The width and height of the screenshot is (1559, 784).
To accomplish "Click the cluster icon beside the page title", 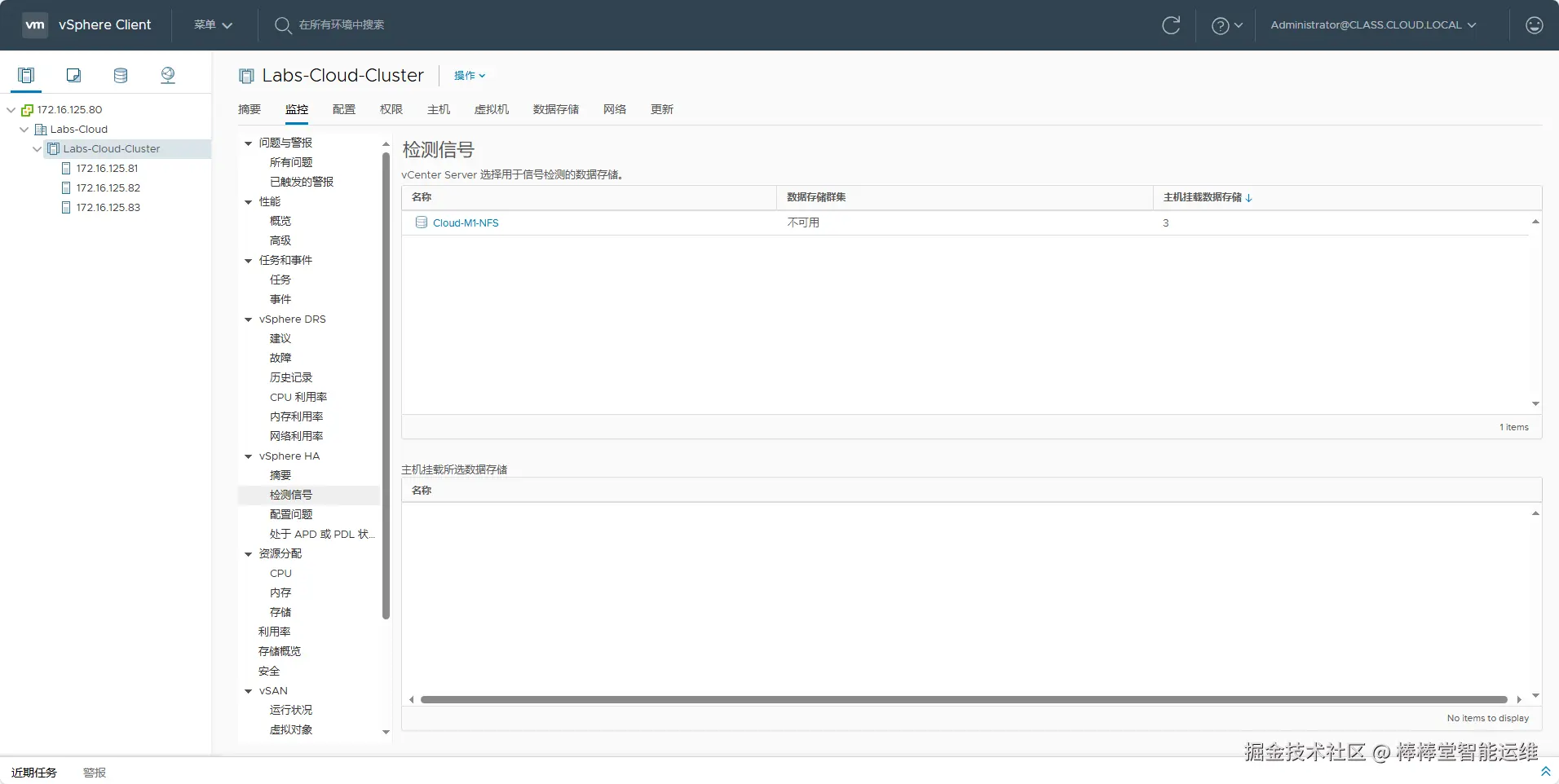I will click(x=246, y=76).
